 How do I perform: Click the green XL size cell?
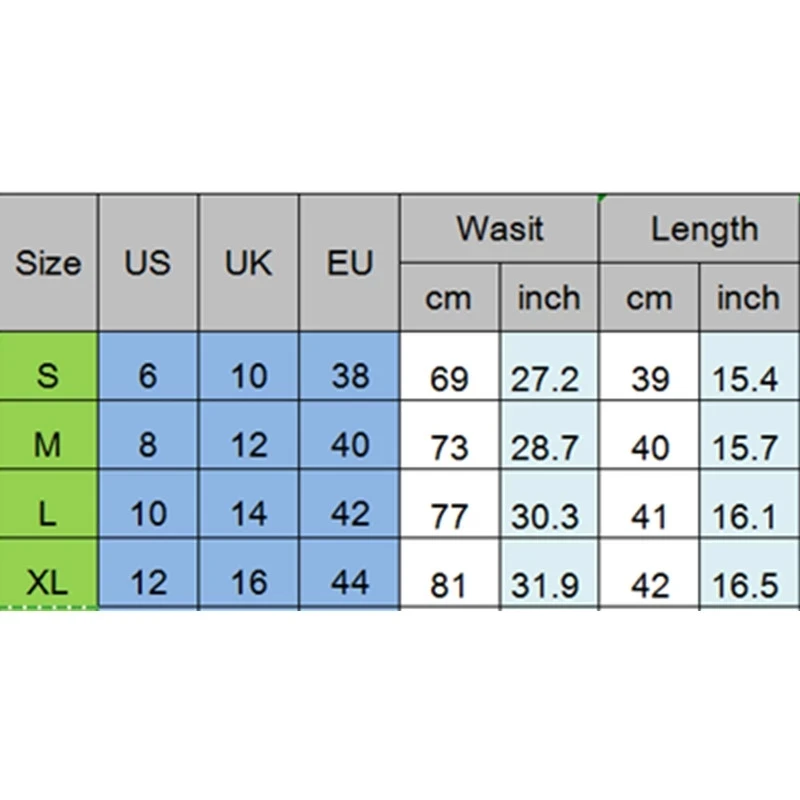[48, 581]
